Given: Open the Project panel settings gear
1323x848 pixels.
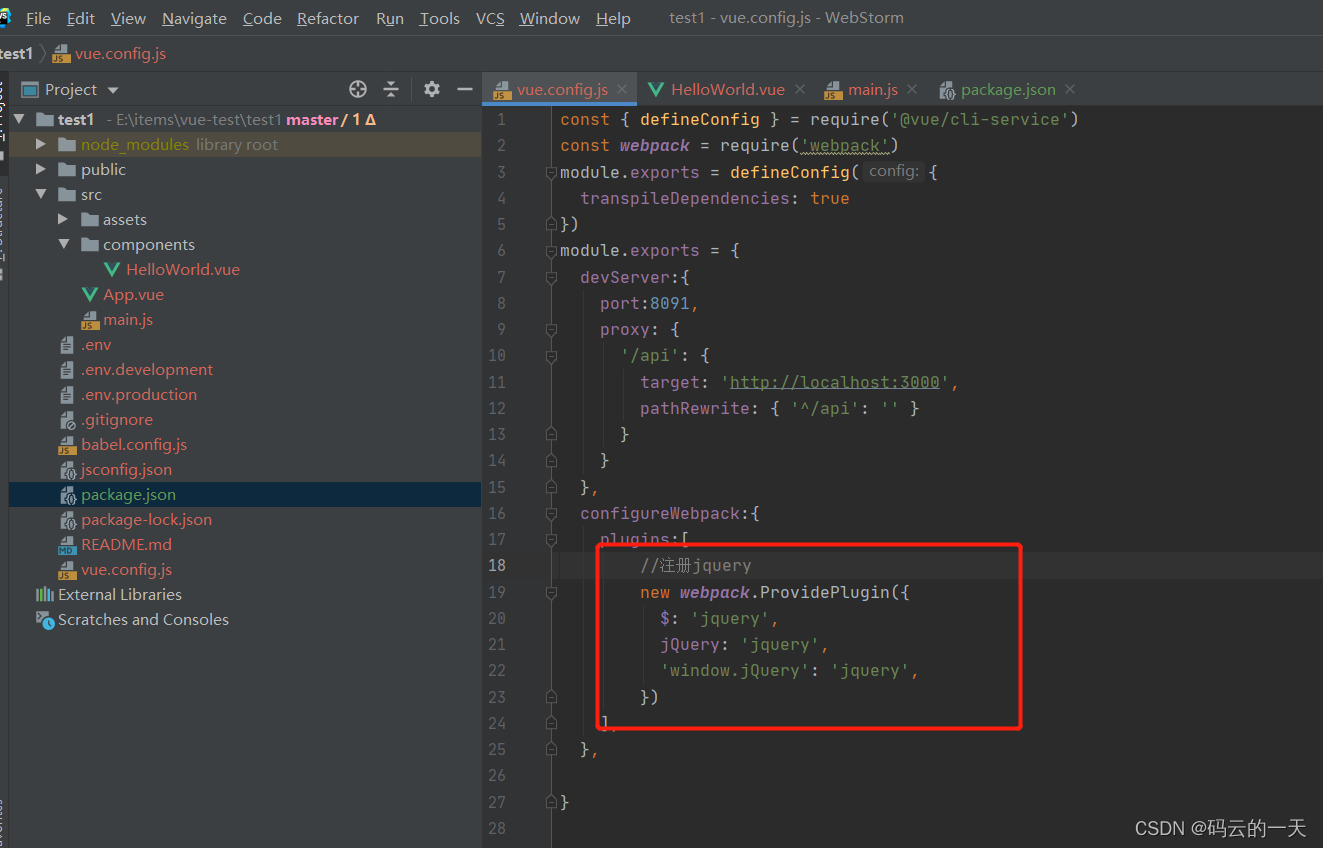Looking at the screenshot, I should coord(431,89).
